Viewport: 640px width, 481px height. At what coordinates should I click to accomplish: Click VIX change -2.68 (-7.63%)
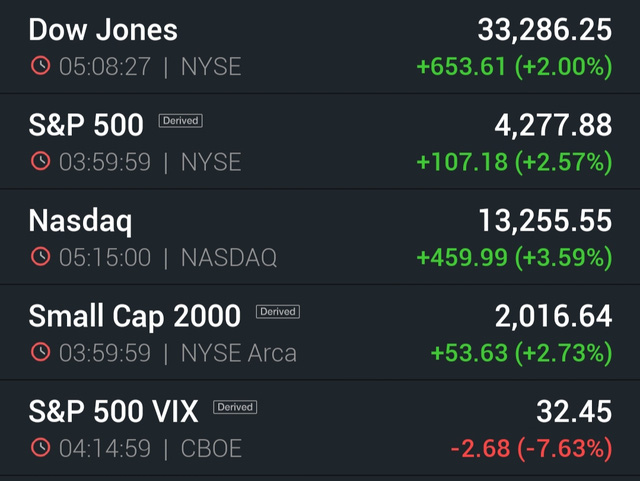[x=531, y=449]
